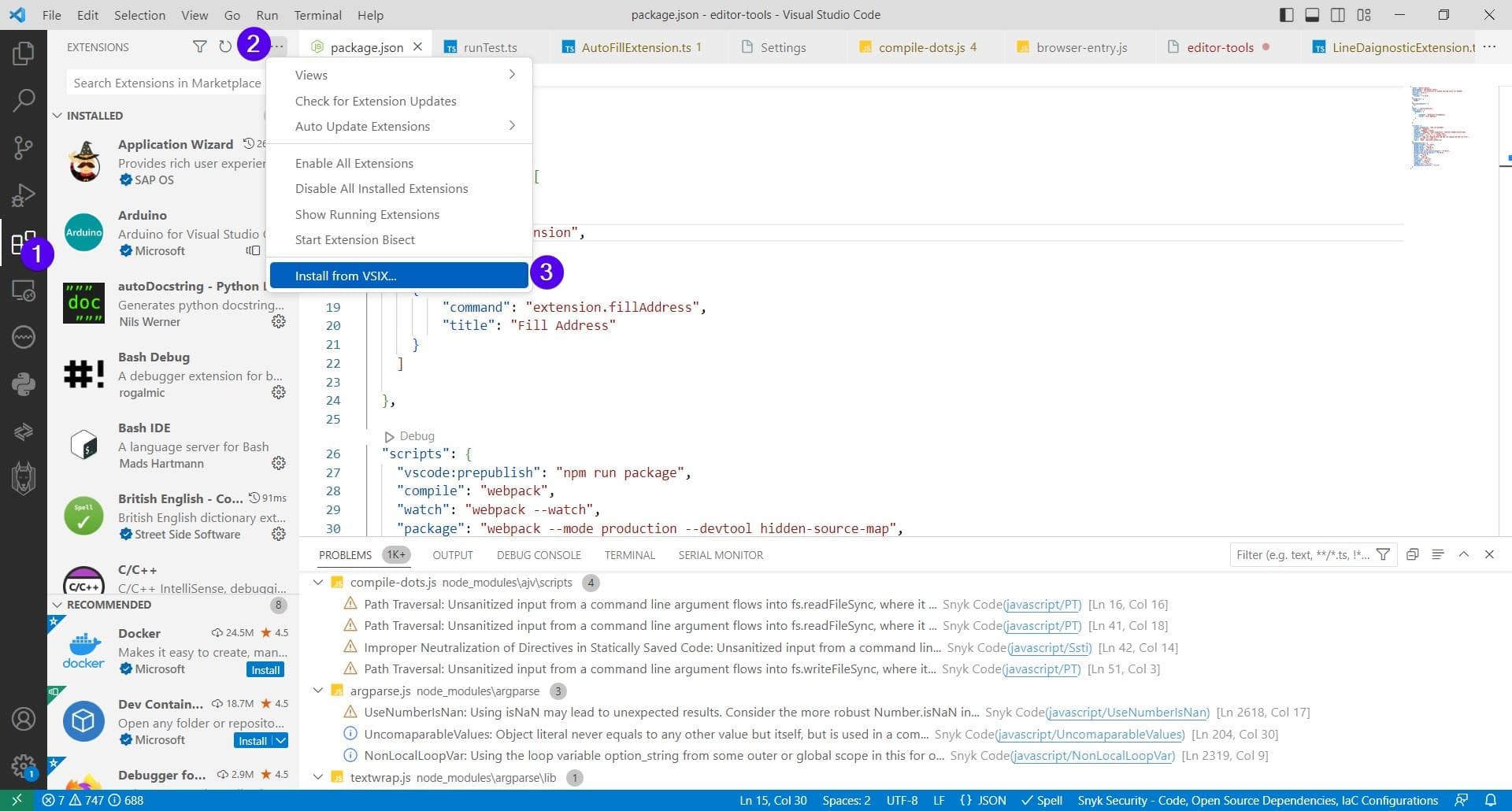Collapse the RECOMMENDED extensions section
The height and width of the screenshot is (811, 1512).
click(57, 605)
